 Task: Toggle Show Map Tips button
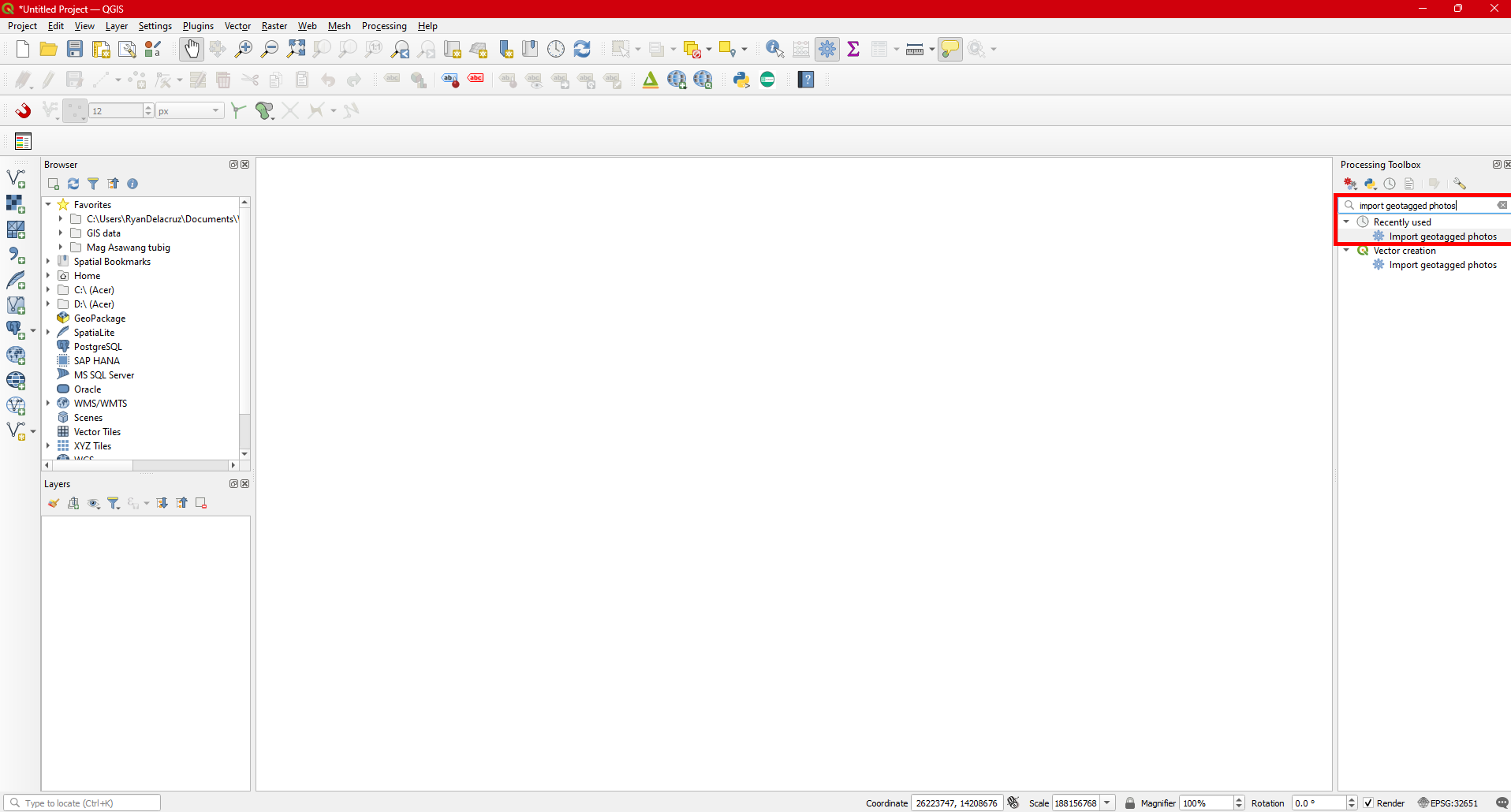click(x=950, y=49)
